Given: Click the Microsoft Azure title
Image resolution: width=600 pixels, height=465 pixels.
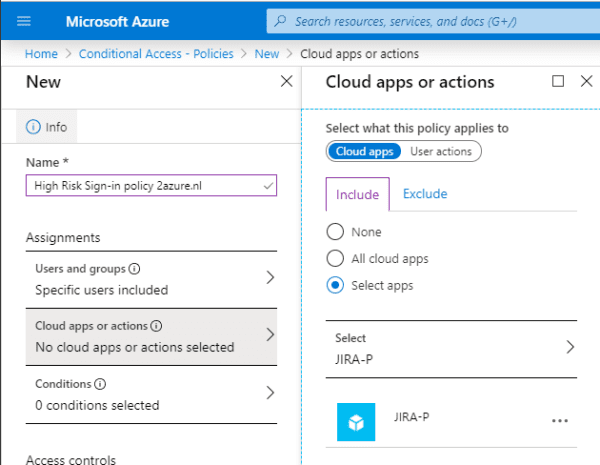Looking at the screenshot, I should point(117,21).
